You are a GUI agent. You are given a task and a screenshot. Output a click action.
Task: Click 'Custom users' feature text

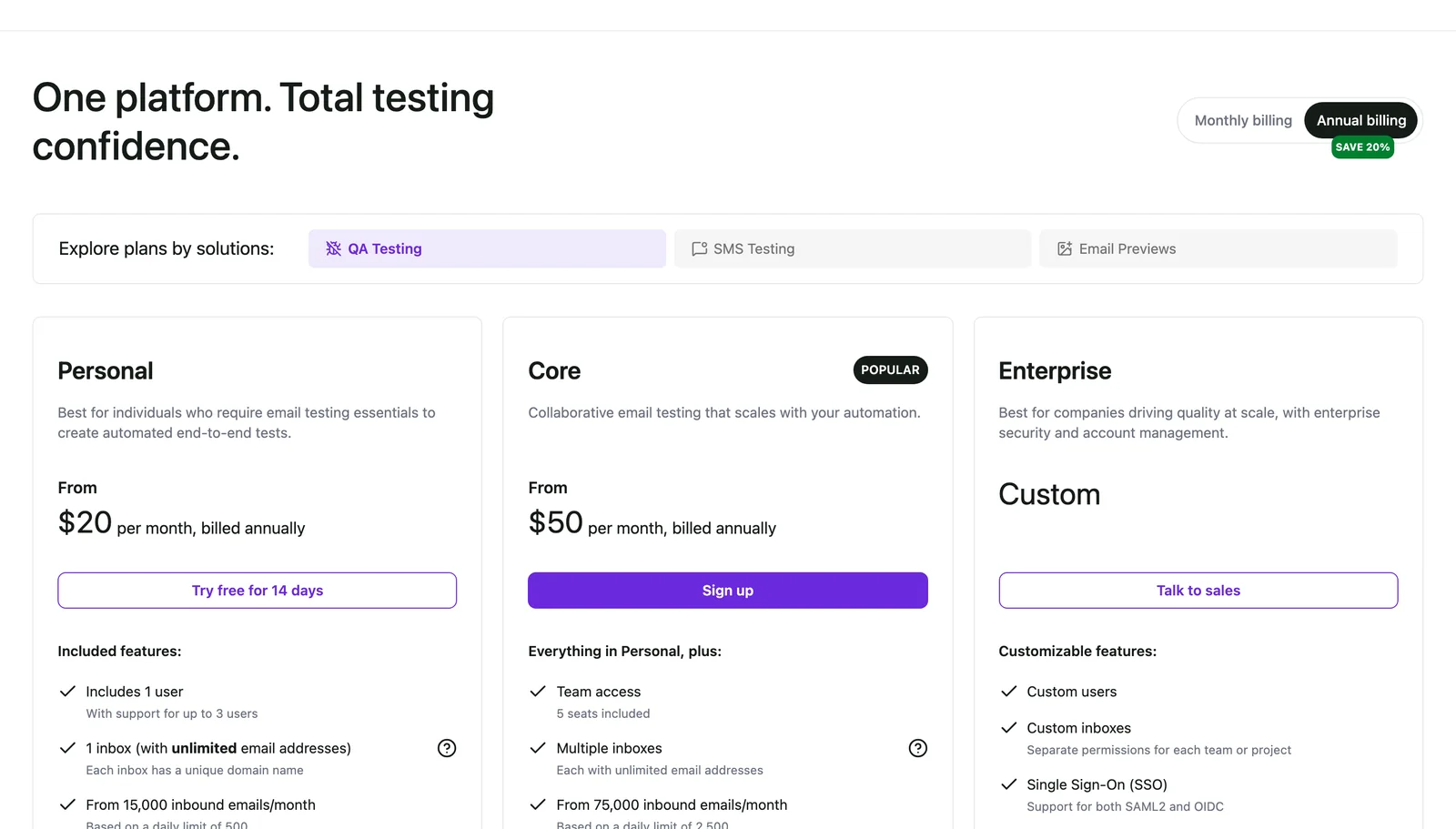click(1071, 692)
